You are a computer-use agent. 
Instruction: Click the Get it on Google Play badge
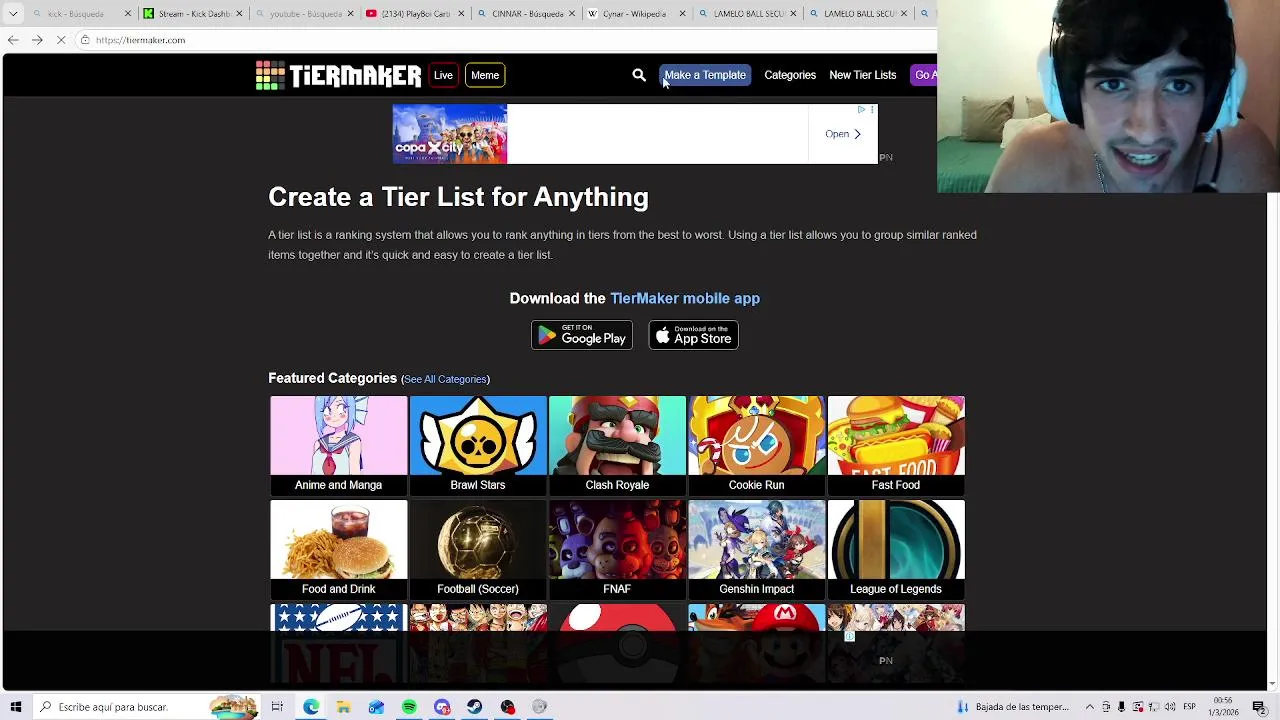pos(582,335)
